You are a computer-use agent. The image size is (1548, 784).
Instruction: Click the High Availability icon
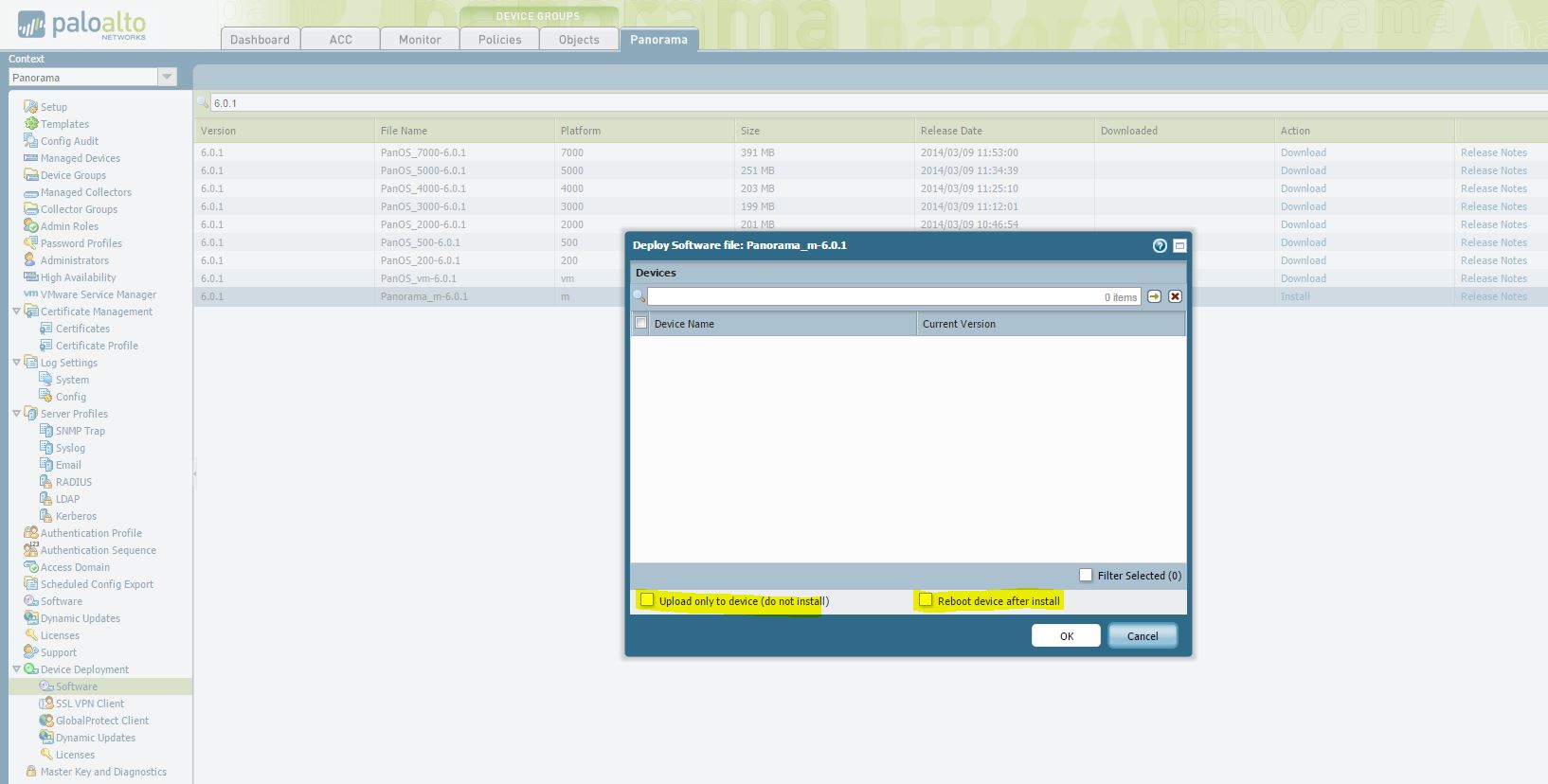click(x=30, y=277)
